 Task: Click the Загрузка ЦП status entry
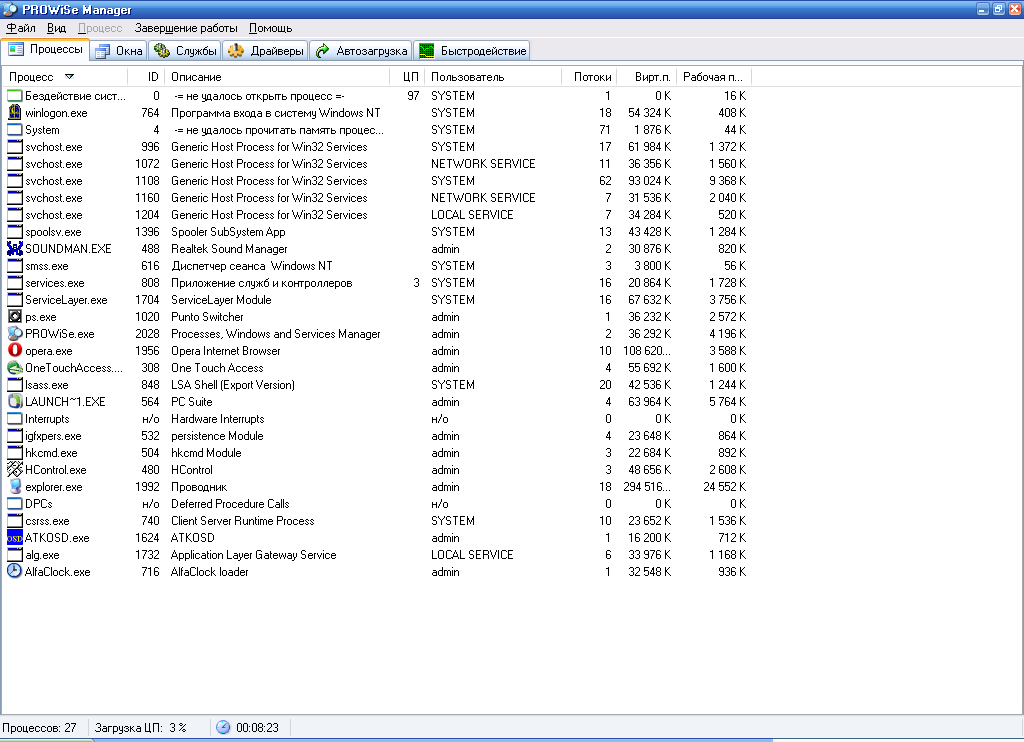[x=140, y=728]
